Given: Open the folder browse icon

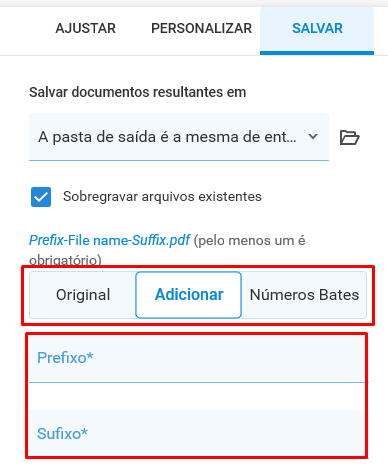Looking at the screenshot, I should click(349, 137).
